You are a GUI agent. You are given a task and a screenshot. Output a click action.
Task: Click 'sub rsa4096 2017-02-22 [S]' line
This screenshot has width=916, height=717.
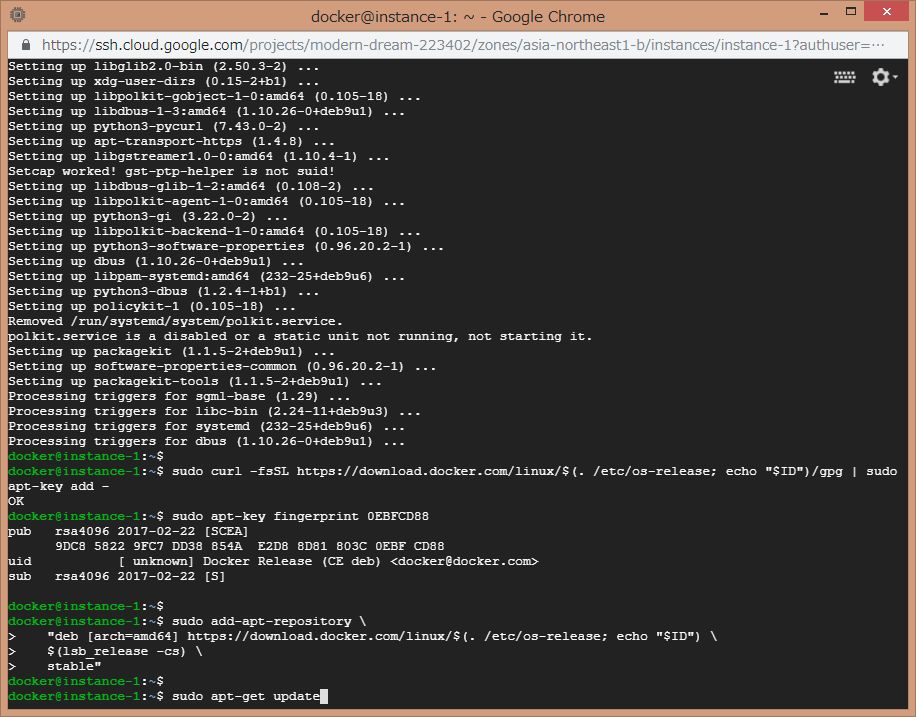pos(116,576)
